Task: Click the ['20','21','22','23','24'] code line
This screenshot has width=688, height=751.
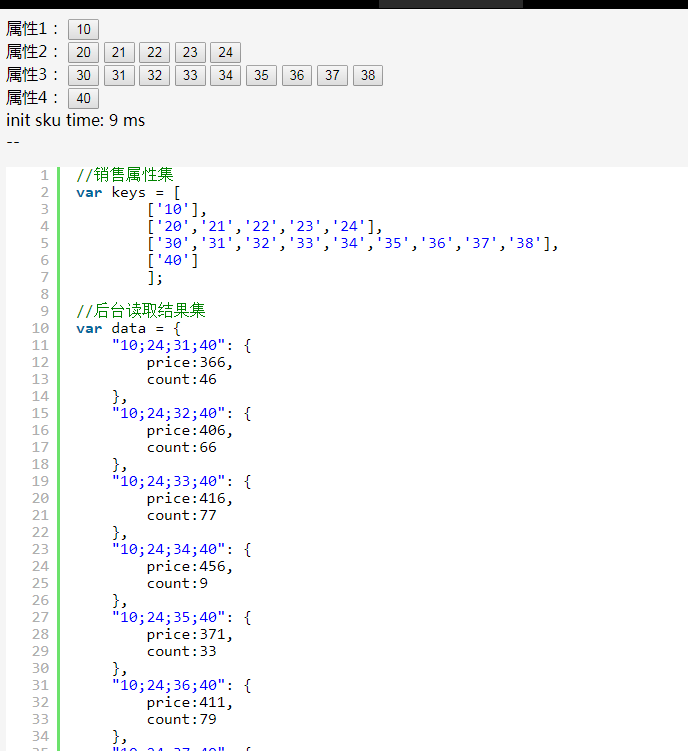Action: pos(265,226)
